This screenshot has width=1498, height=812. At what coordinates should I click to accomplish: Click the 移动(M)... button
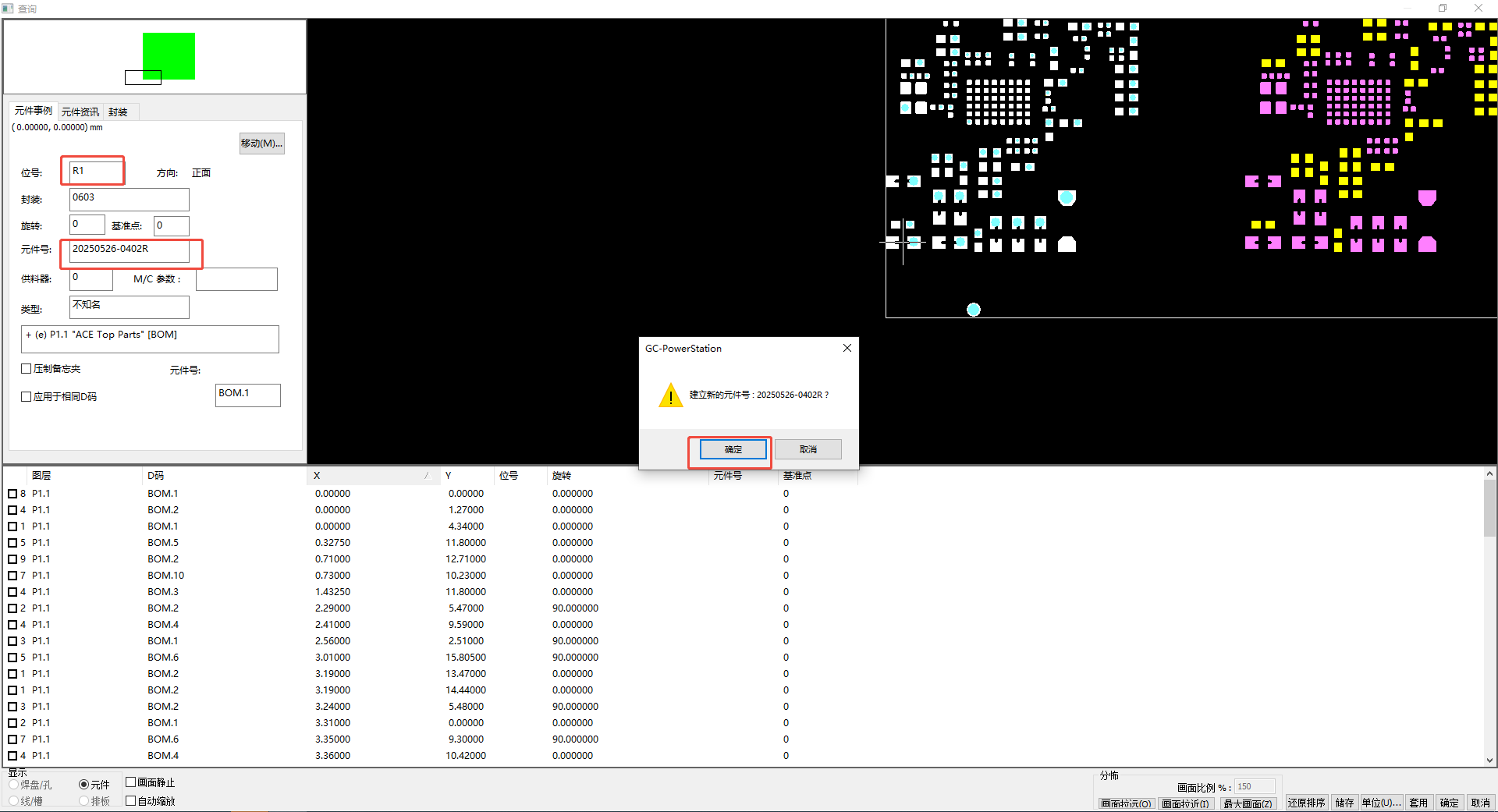point(261,144)
